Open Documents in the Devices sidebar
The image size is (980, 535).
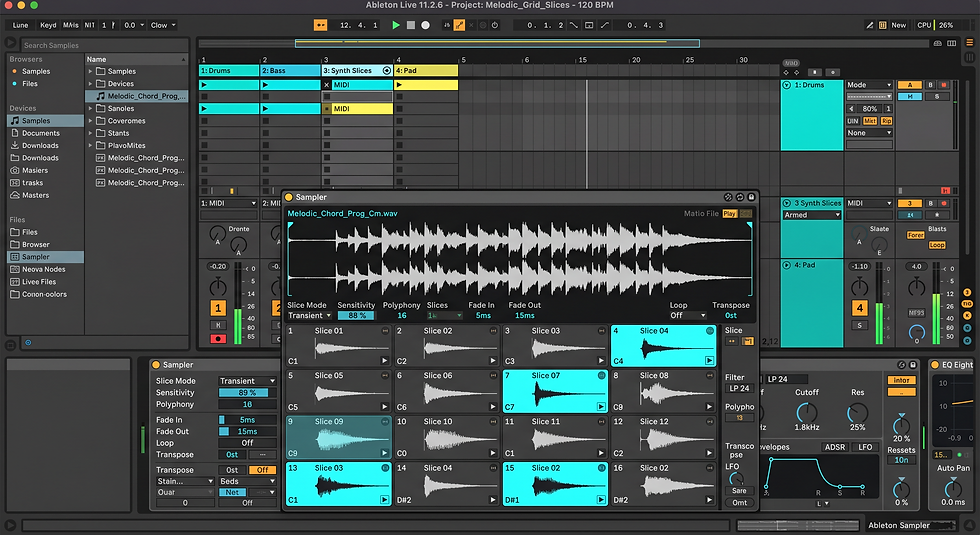pos(41,133)
